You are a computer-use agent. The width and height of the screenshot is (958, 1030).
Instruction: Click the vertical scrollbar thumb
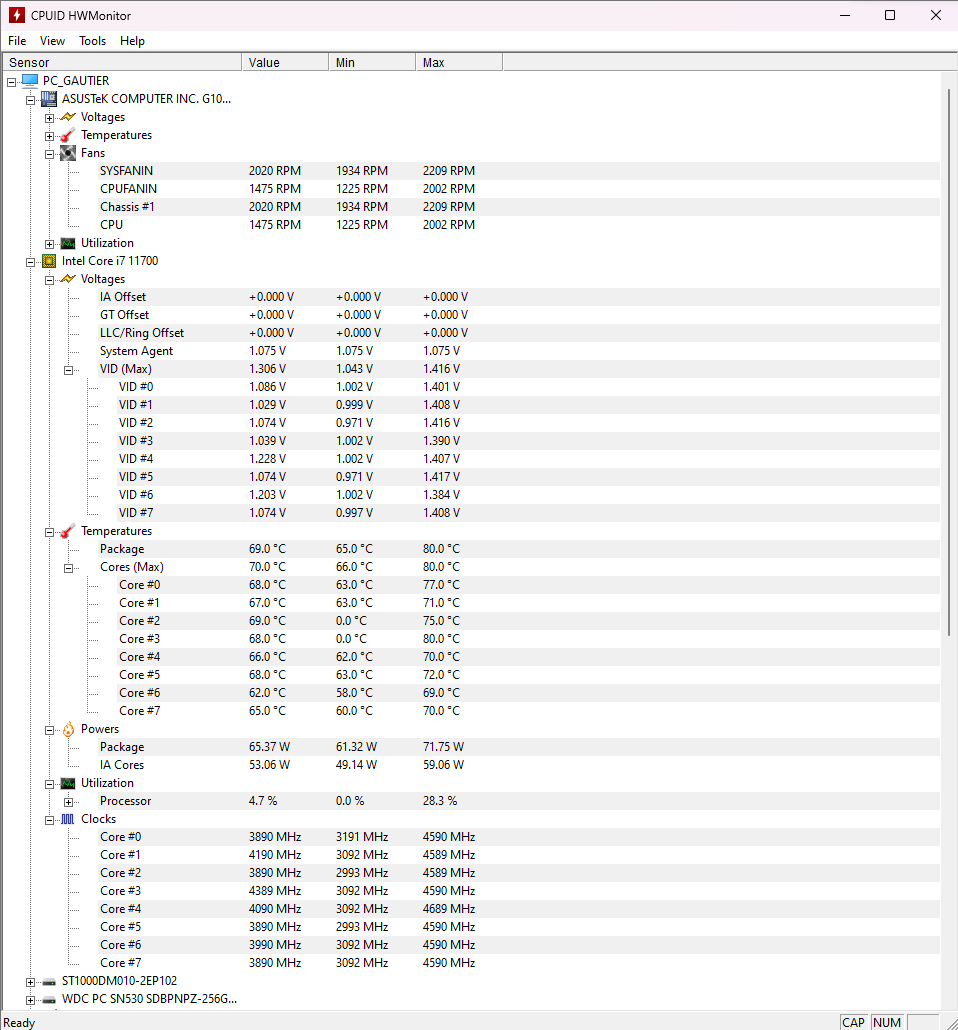[x=949, y=362]
